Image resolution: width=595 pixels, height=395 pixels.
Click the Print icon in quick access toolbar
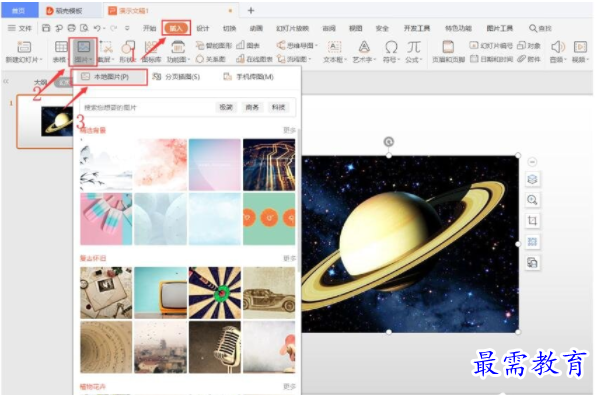click(71, 28)
